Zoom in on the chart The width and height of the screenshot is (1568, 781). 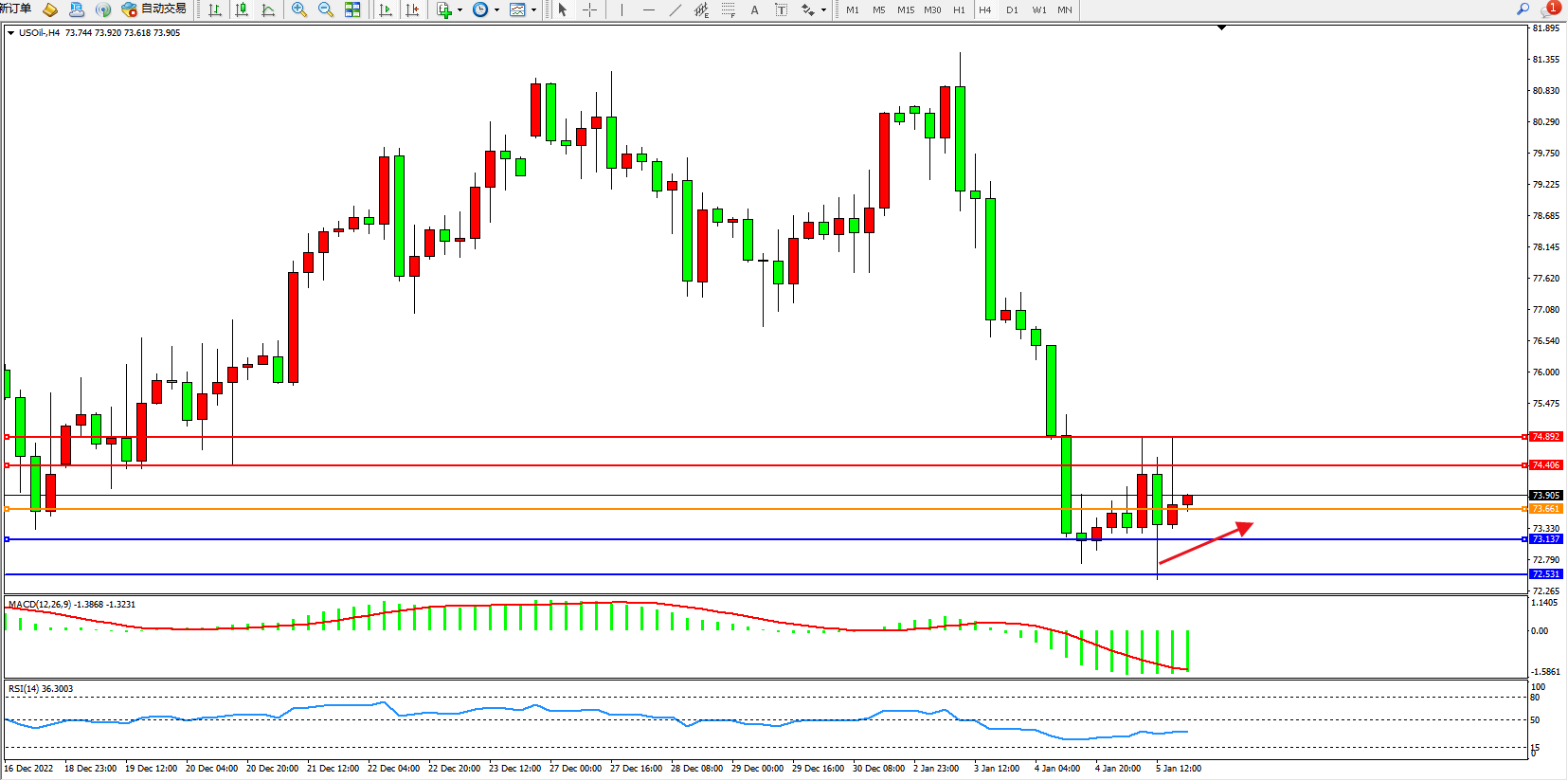(x=299, y=9)
